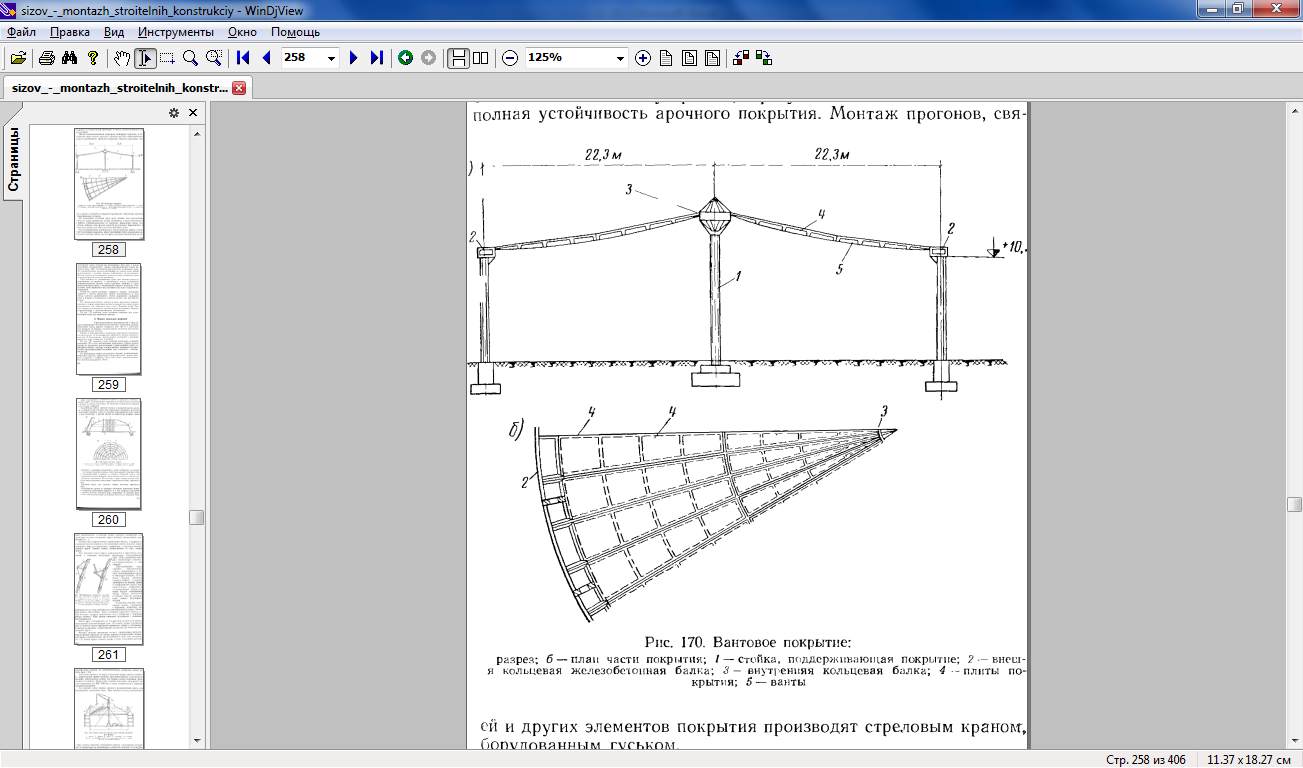This screenshot has height=768, width=1303.
Task: Toggle continuous single-page layout
Action: 458,58
